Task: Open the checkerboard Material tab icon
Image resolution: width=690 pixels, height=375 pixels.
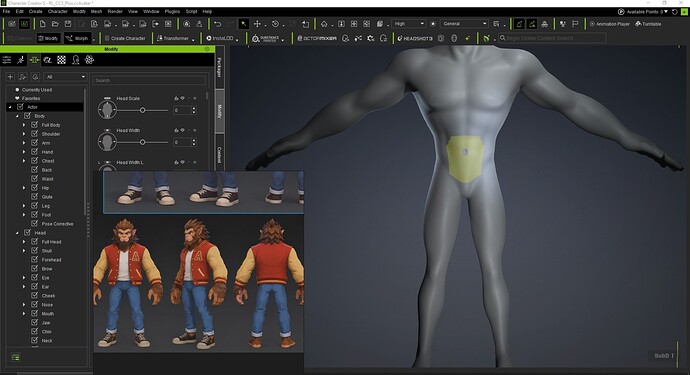Action: coord(61,60)
